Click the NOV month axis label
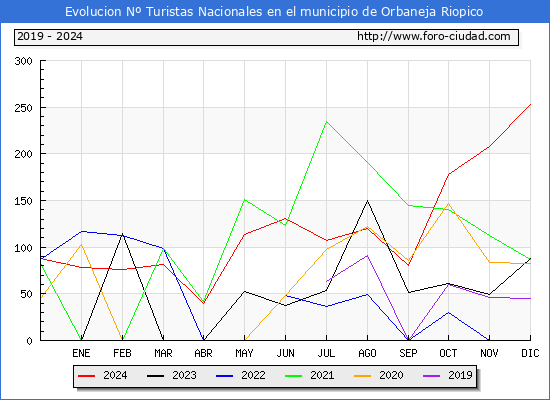This screenshot has width=550, height=400. [489, 353]
